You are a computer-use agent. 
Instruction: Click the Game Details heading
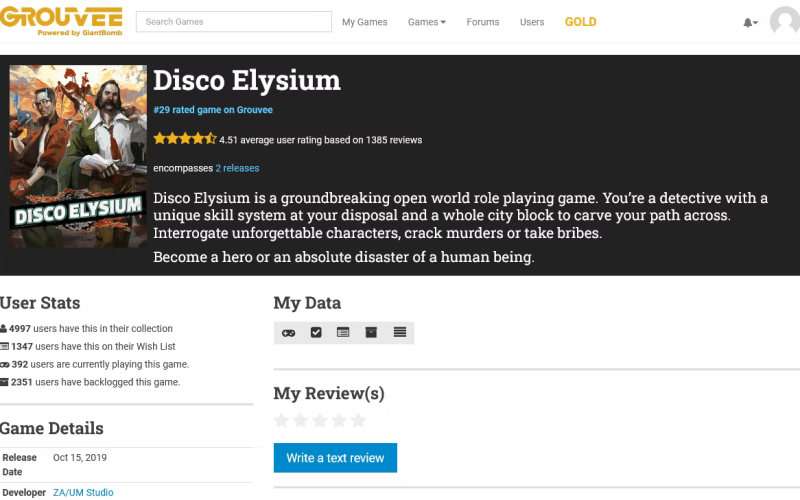point(52,429)
